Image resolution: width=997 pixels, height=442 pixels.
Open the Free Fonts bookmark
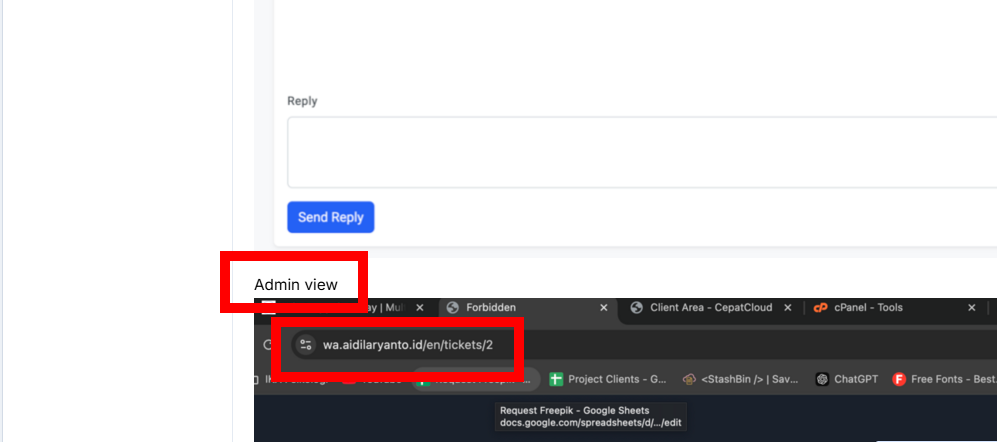point(945,379)
